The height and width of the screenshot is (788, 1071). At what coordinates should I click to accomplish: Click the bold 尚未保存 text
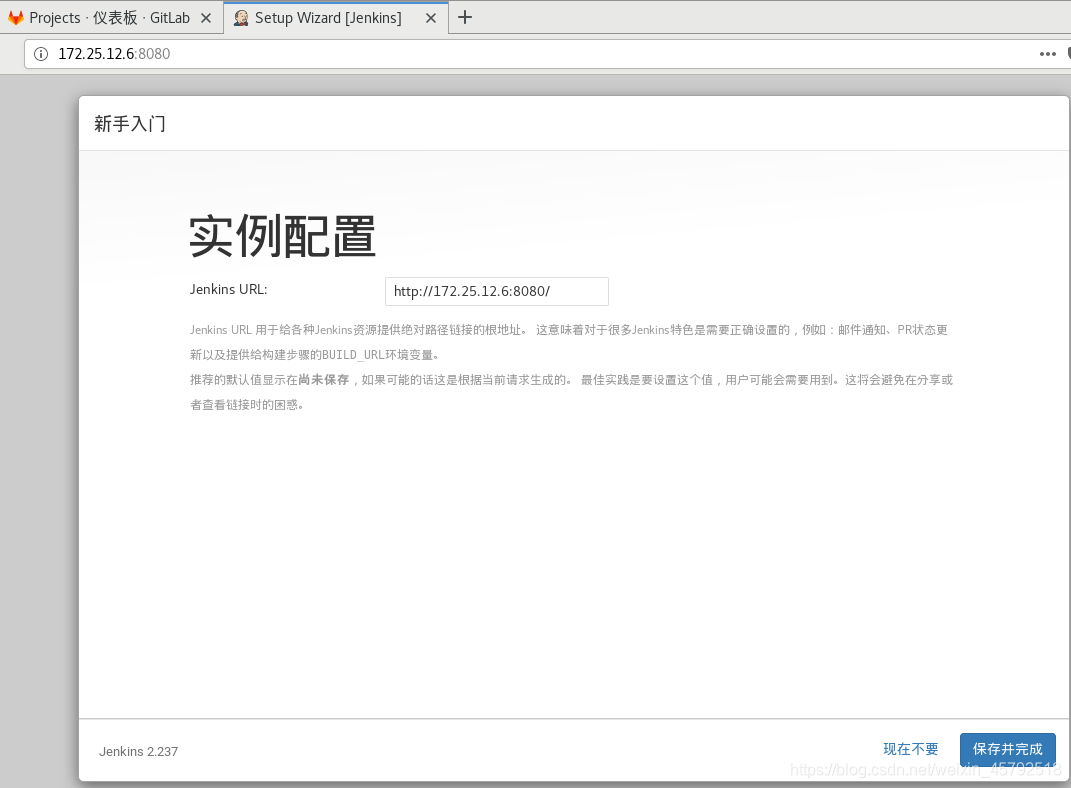point(324,380)
